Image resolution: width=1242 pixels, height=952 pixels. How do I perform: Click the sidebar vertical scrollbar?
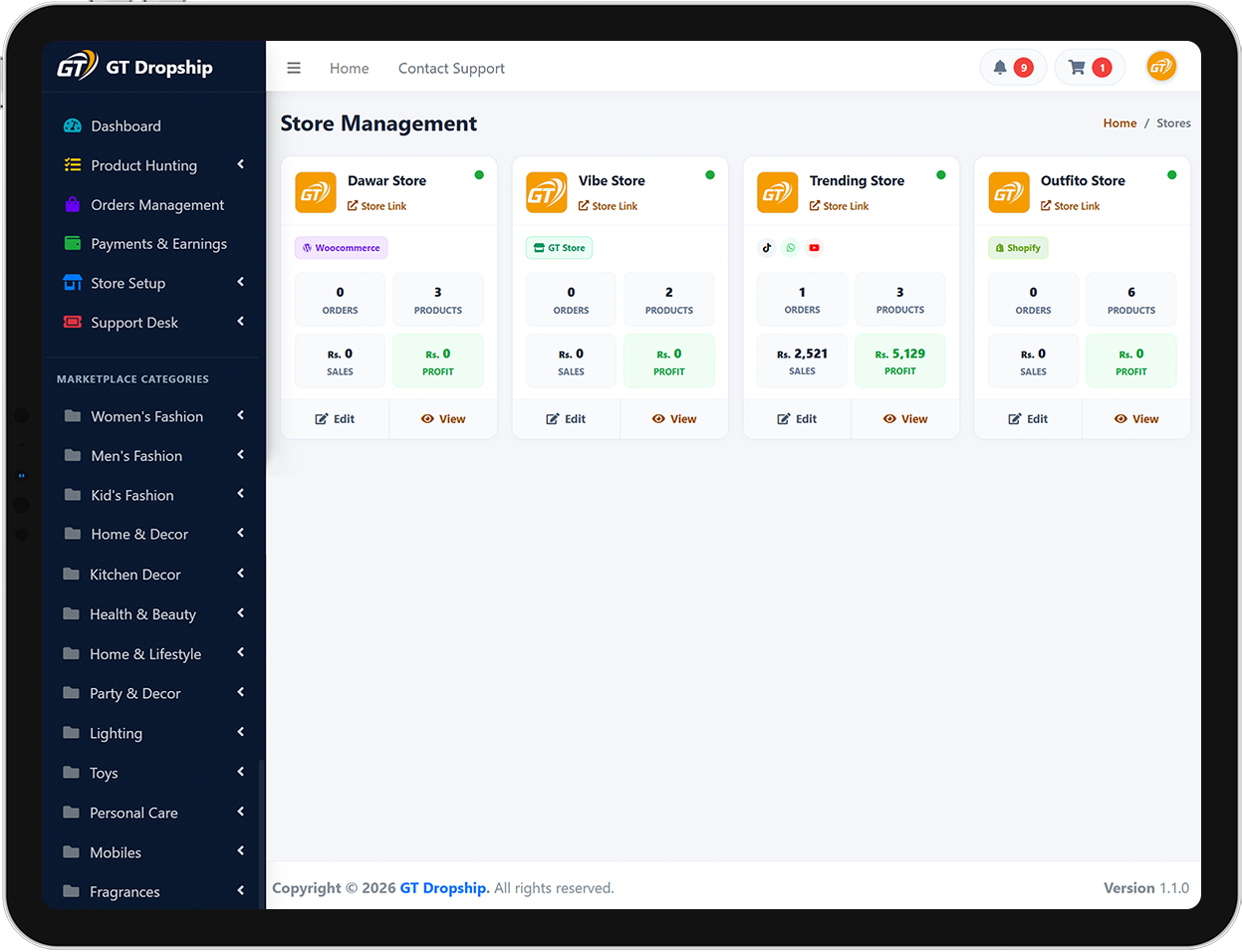tap(262, 833)
